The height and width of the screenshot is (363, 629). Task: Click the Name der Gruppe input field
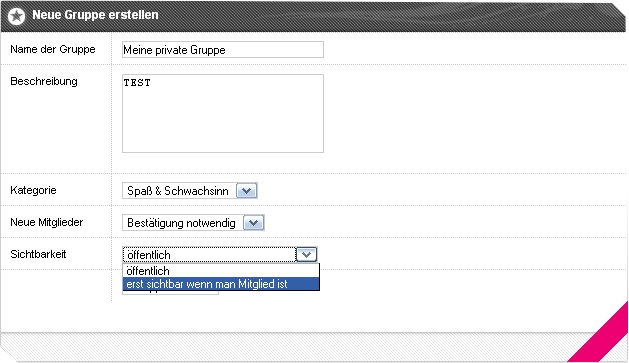(223, 50)
